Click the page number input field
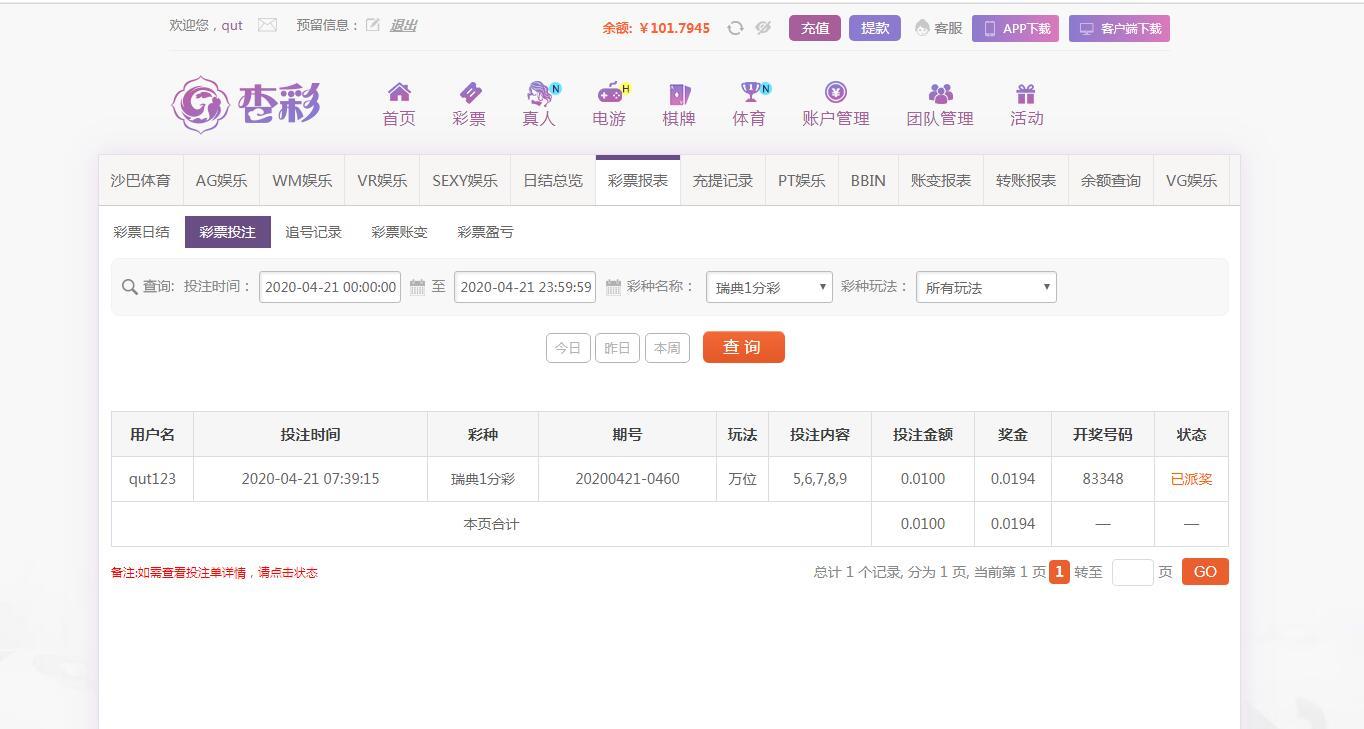1364x729 pixels. point(1132,572)
